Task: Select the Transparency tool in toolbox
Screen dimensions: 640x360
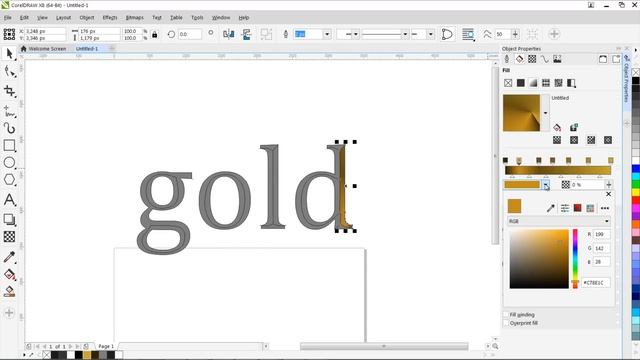Action: click(9, 237)
